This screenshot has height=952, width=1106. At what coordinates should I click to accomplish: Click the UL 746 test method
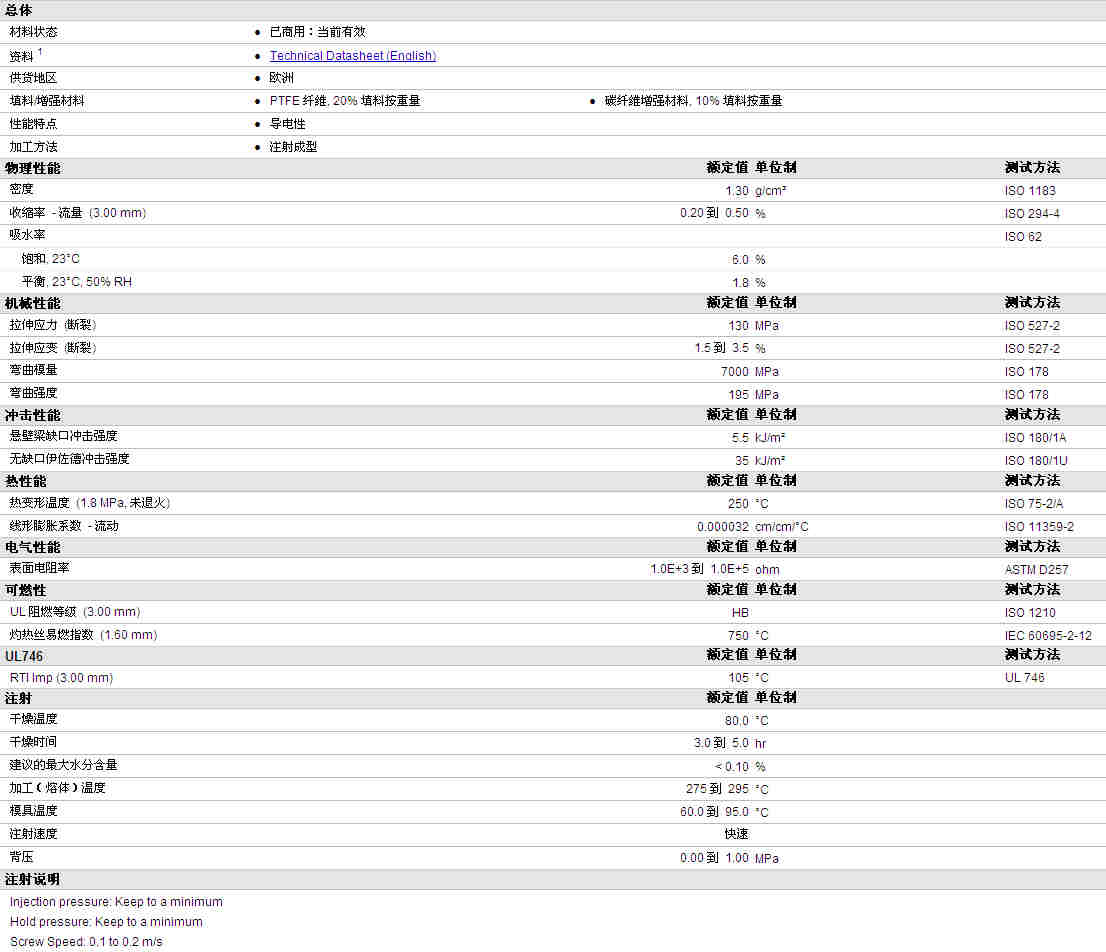tap(1024, 678)
